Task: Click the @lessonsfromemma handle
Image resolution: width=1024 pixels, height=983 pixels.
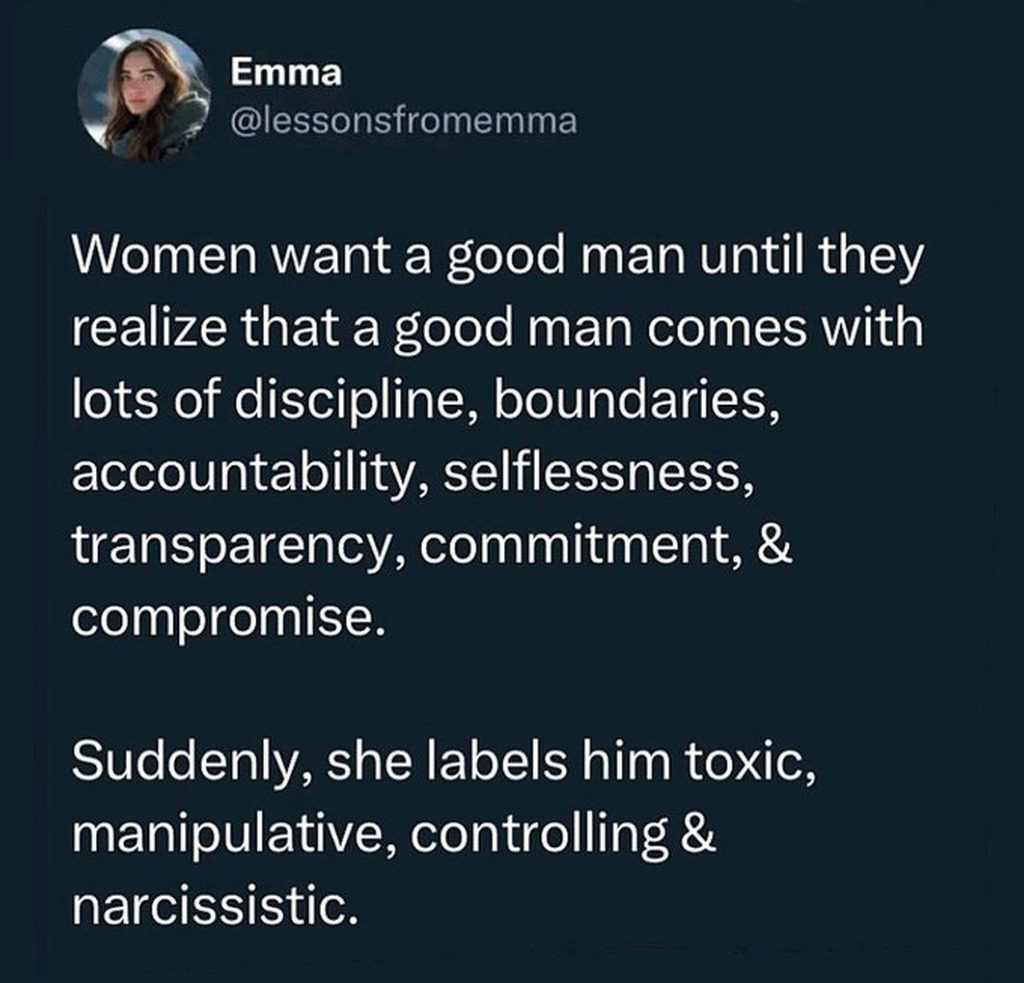Action: click(403, 123)
